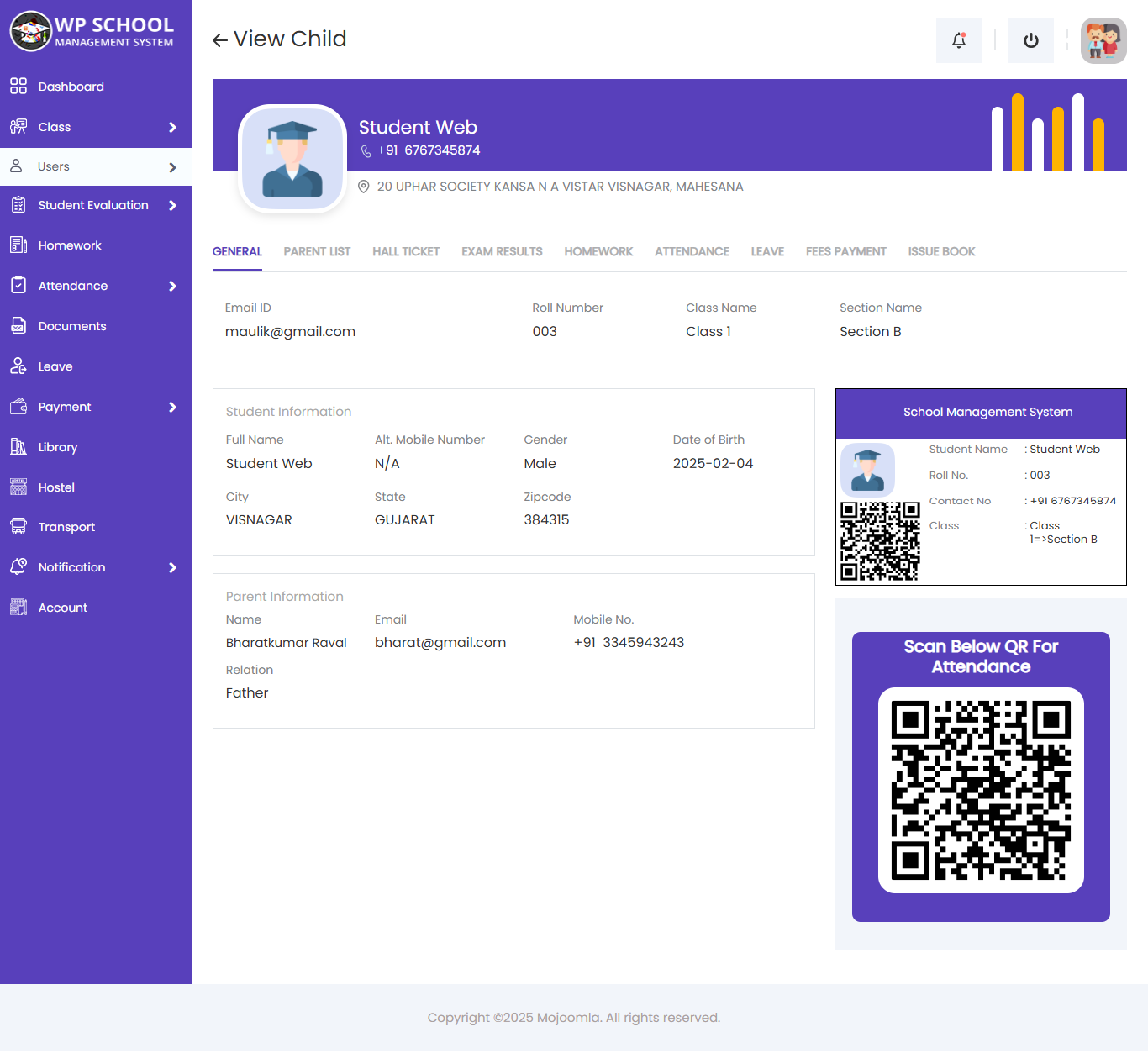Click the Payment wallet icon
The height and width of the screenshot is (1053, 1148).
pyautogui.click(x=18, y=407)
